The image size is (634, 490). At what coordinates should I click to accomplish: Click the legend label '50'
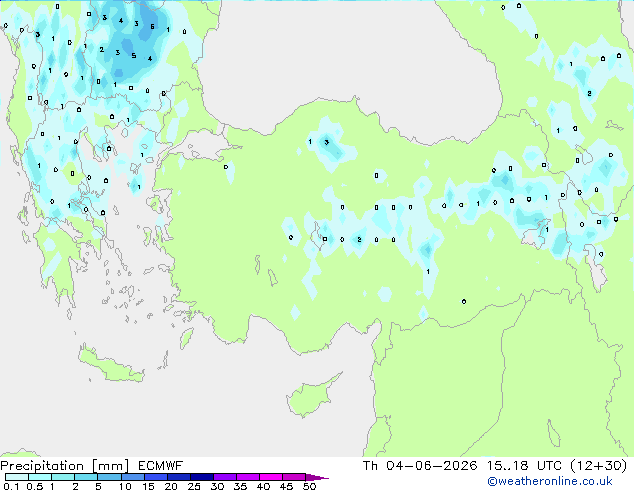point(309,486)
